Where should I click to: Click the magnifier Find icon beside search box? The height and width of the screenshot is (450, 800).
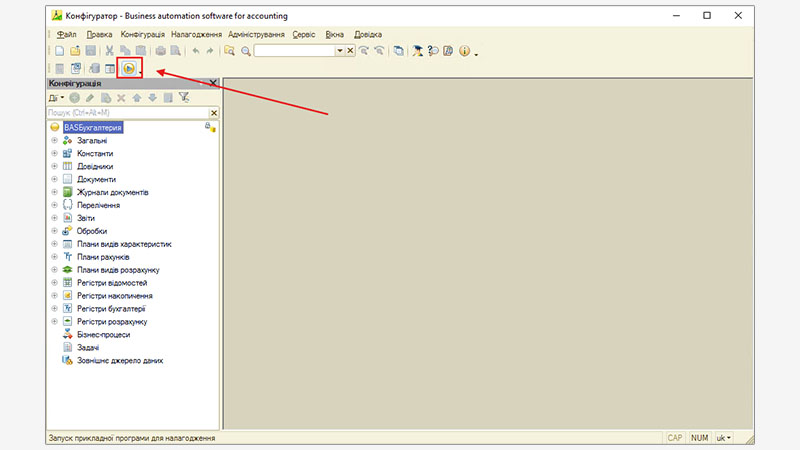click(x=245, y=50)
